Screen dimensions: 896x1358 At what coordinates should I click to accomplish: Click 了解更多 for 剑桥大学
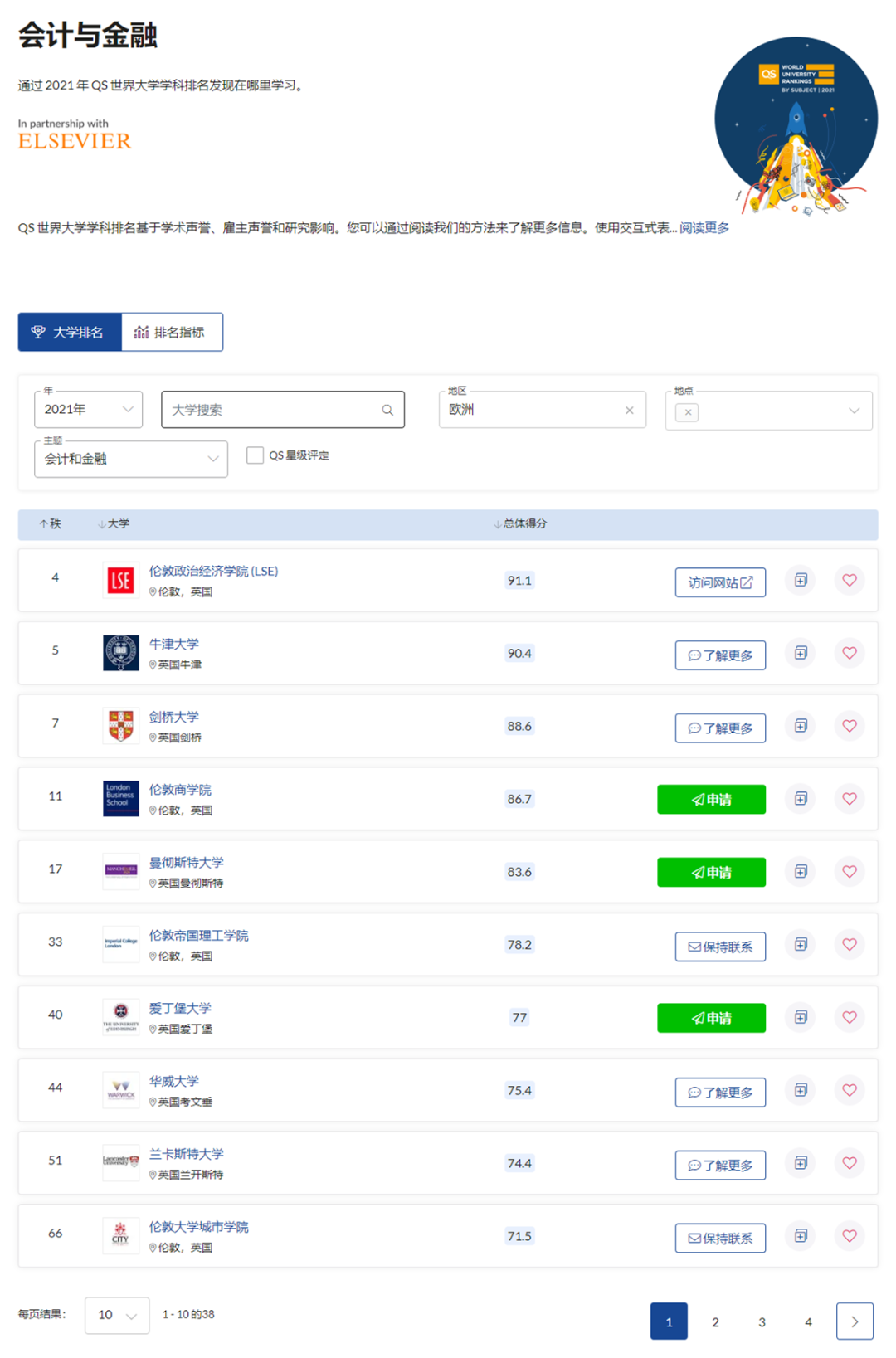720,728
